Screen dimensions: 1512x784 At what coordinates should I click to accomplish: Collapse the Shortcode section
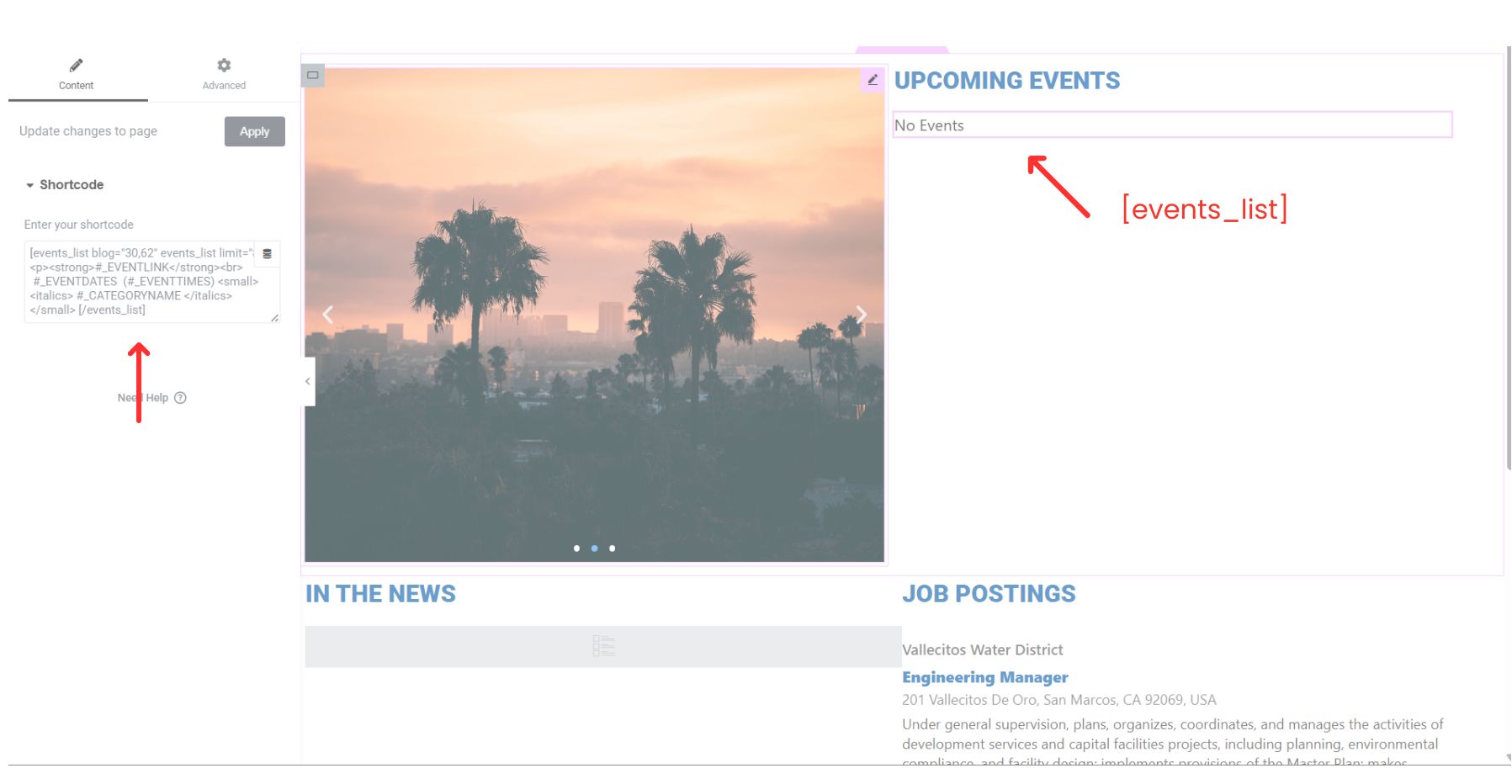(x=64, y=185)
